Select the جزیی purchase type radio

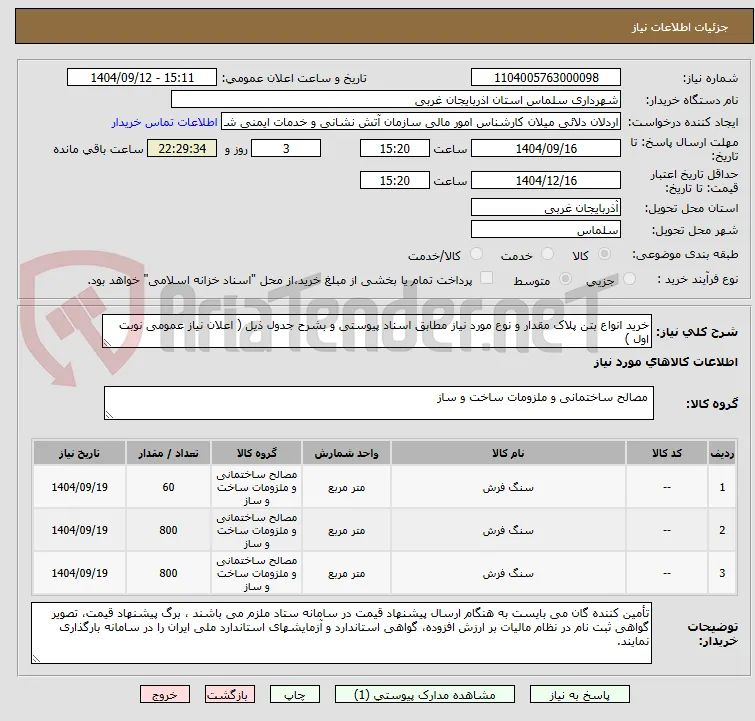(x=629, y=278)
